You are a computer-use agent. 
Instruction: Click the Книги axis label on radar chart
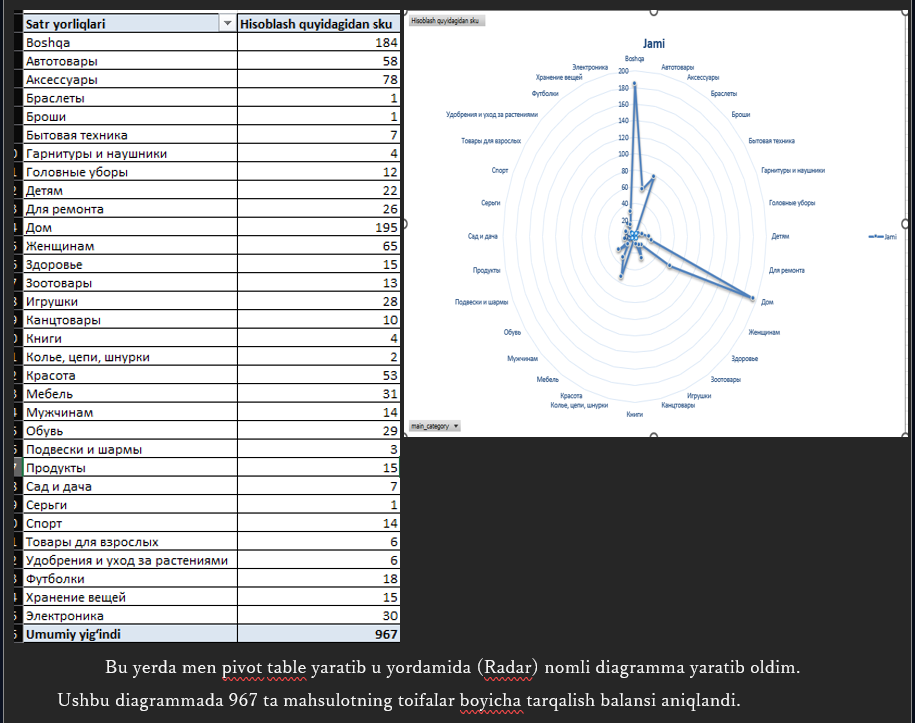coord(634,414)
